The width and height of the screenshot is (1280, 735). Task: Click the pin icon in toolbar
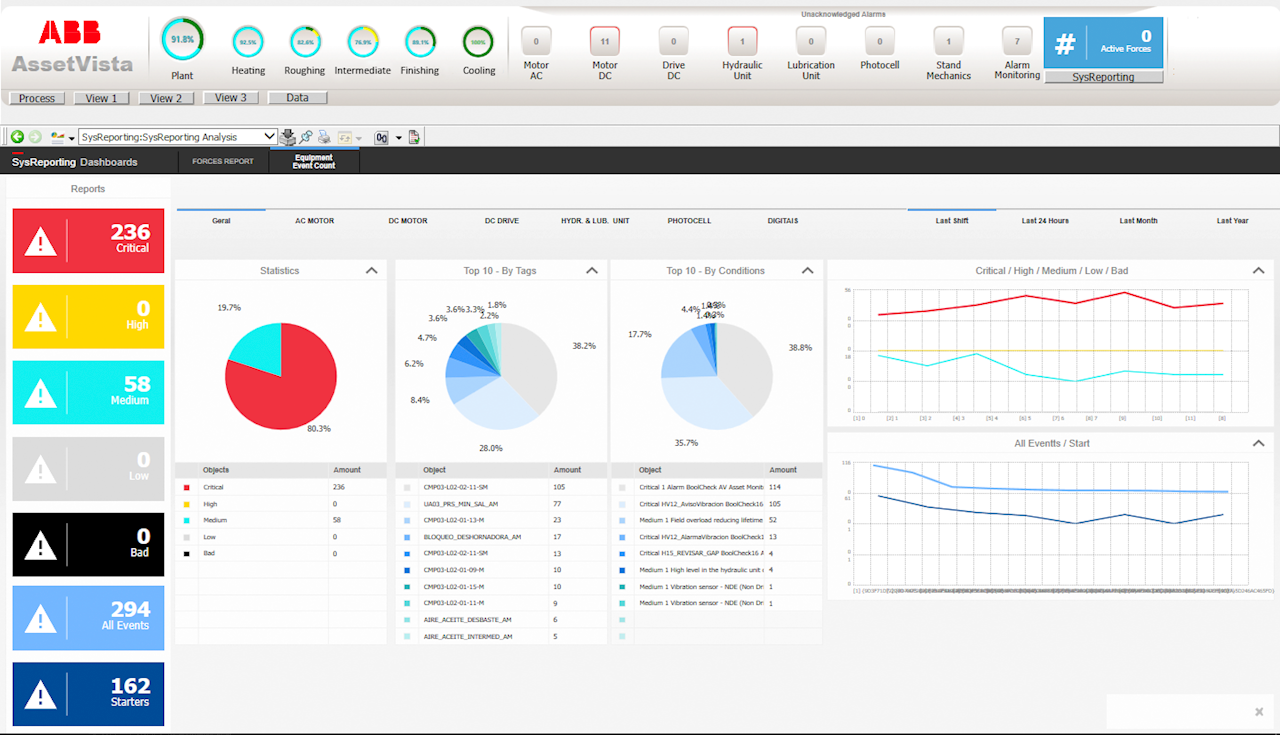[307, 137]
